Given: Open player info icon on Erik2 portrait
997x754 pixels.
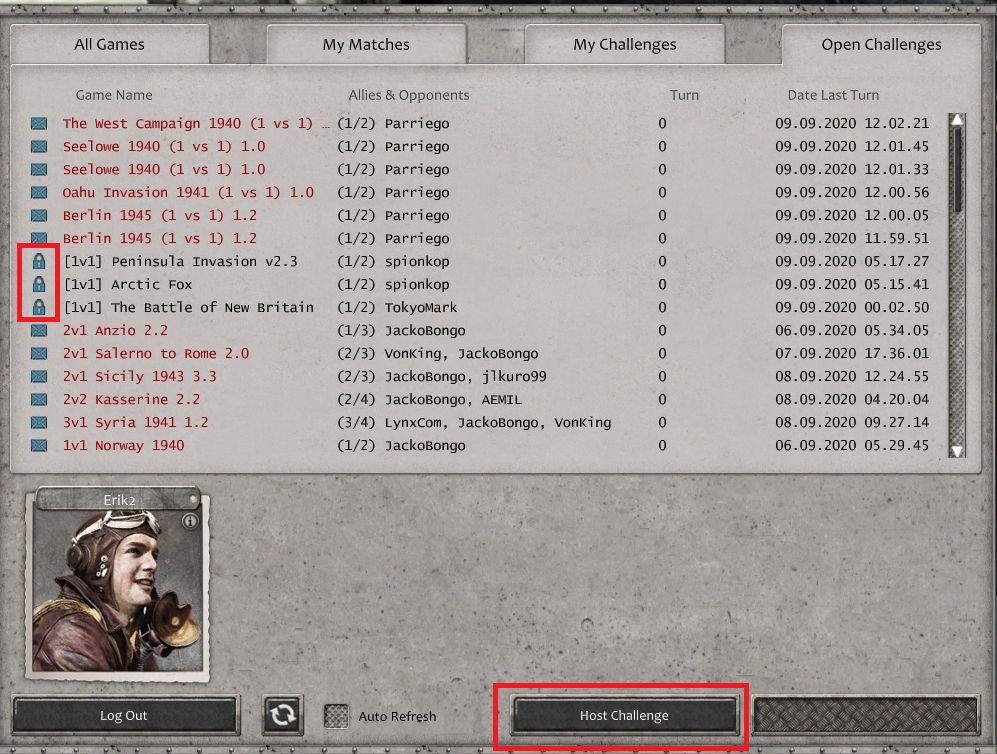Looking at the screenshot, I should tap(190, 521).
